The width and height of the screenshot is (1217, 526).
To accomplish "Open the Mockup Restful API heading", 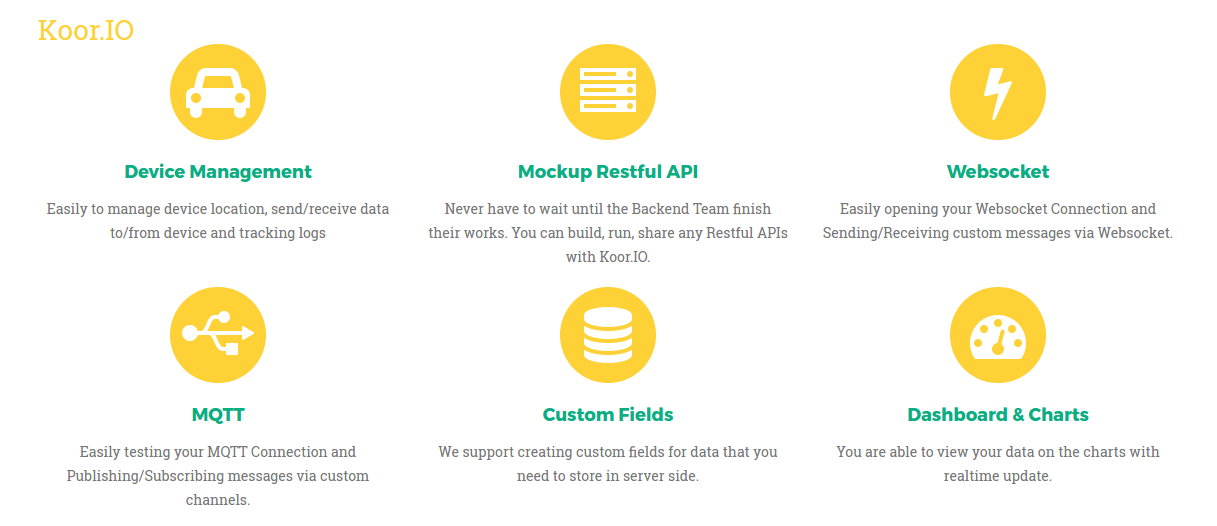I will tap(608, 172).
